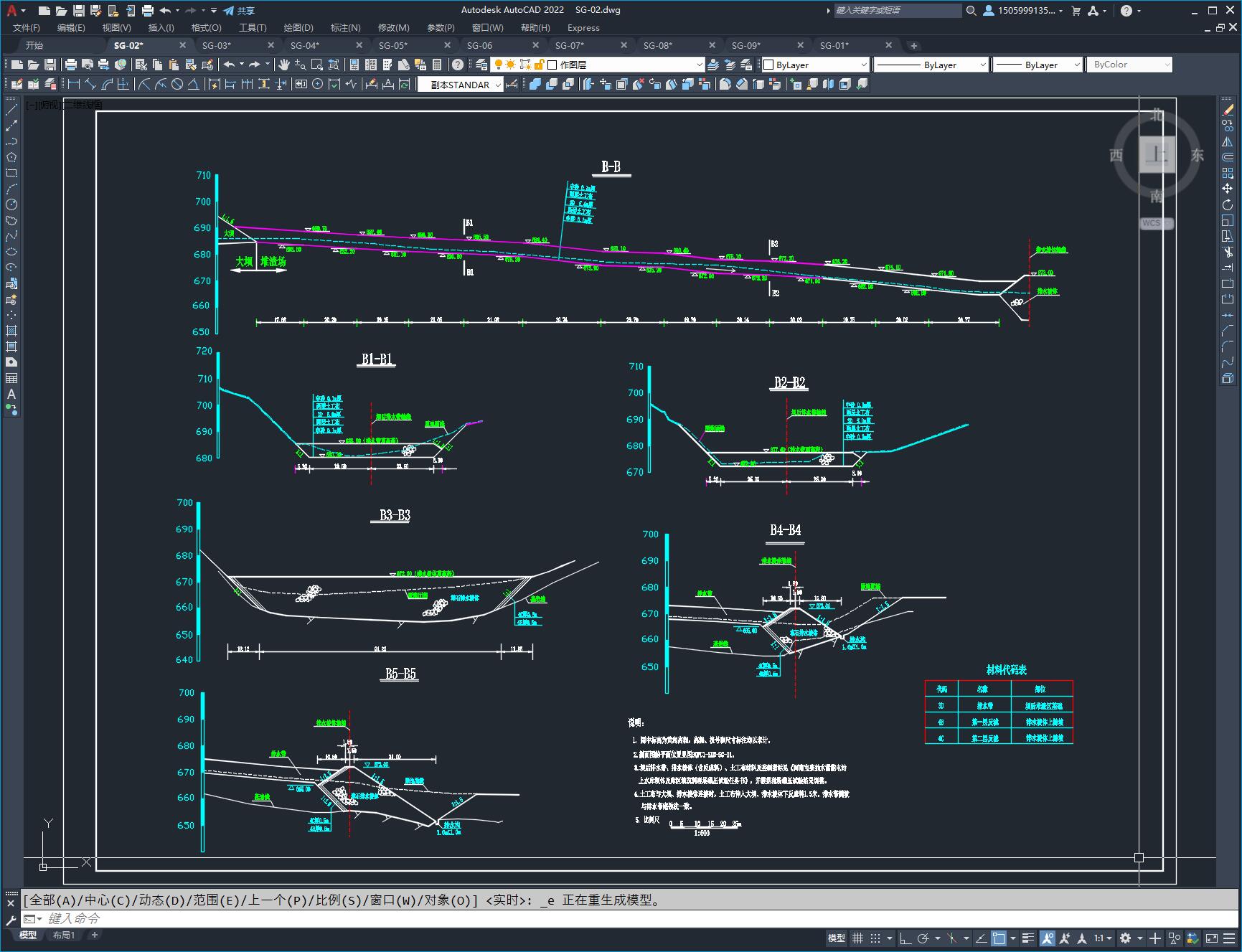The height and width of the screenshot is (952, 1242).
Task: Click the white swatch in the color control
Action: [x=768, y=65]
